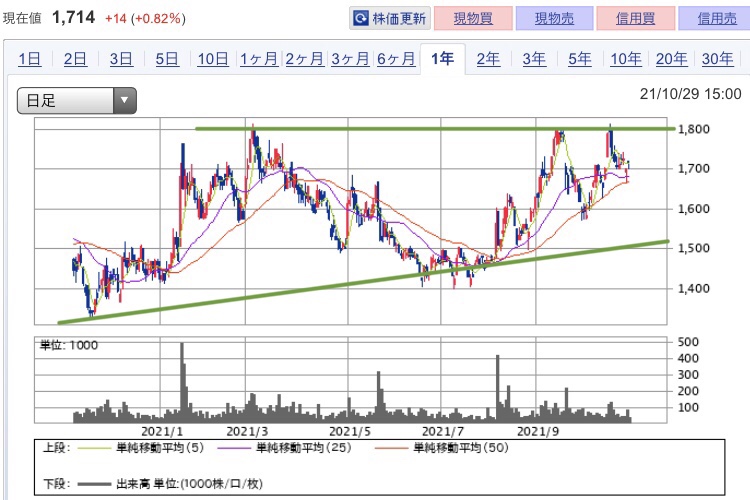Click the 出来高 volume legend entry

pyautogui.click(x=170, y=484)
